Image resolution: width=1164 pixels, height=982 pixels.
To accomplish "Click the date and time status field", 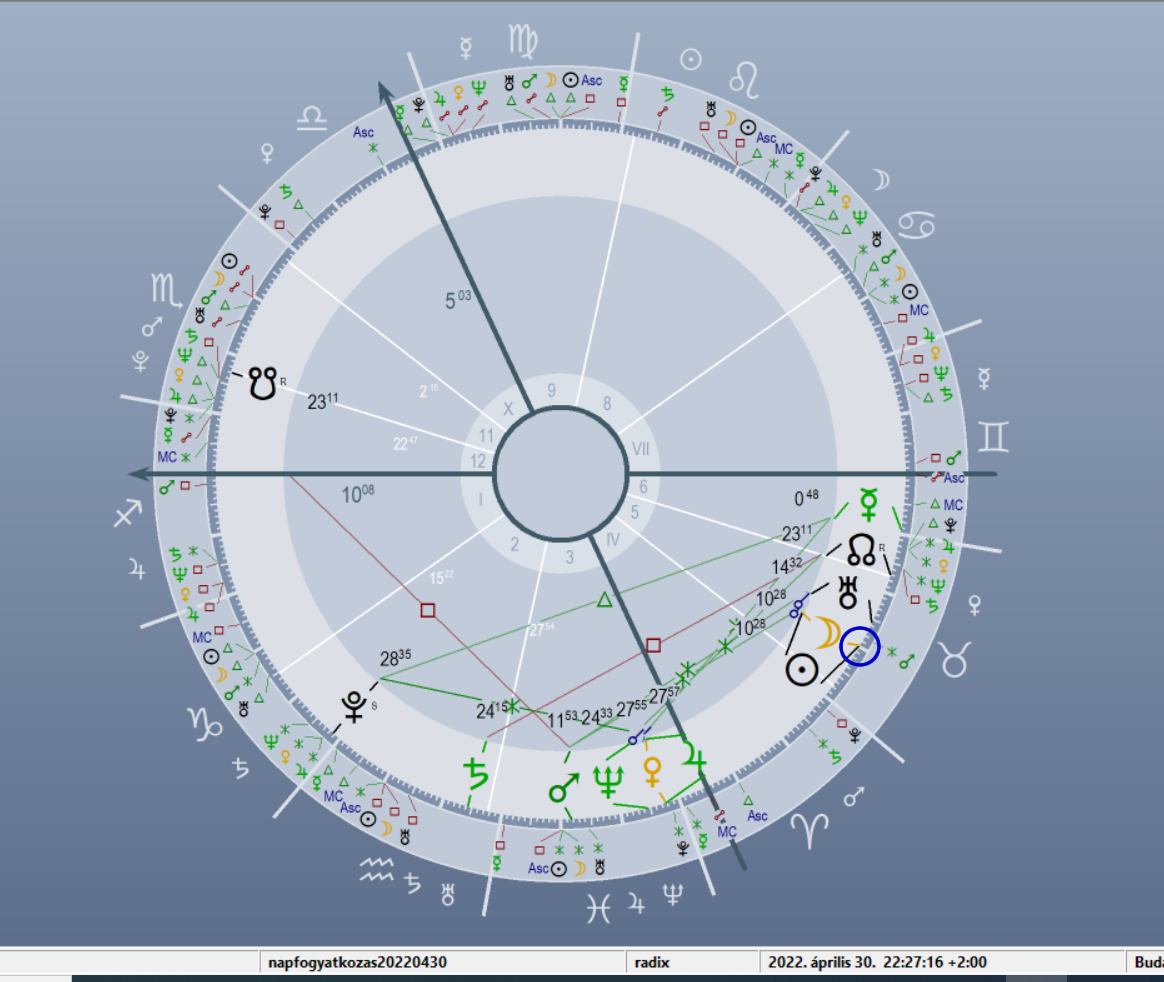I will (878, 963).
